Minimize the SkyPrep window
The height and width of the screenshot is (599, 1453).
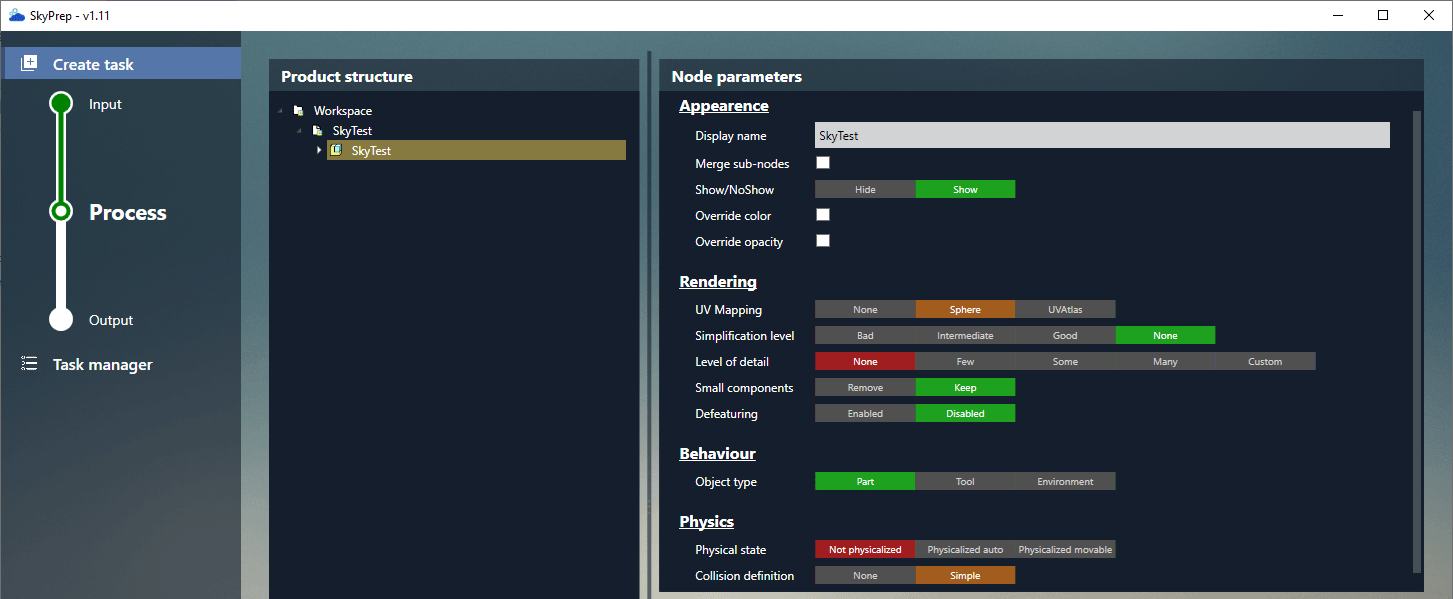[1337, 15]
